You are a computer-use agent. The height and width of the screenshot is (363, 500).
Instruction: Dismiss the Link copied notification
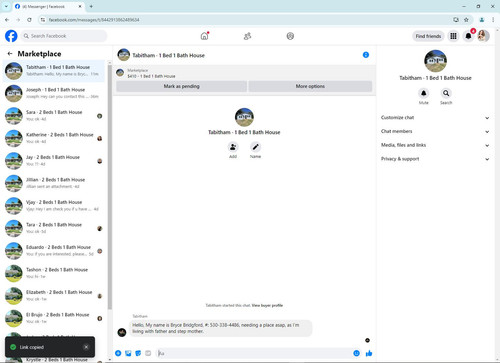click(86, 347)
